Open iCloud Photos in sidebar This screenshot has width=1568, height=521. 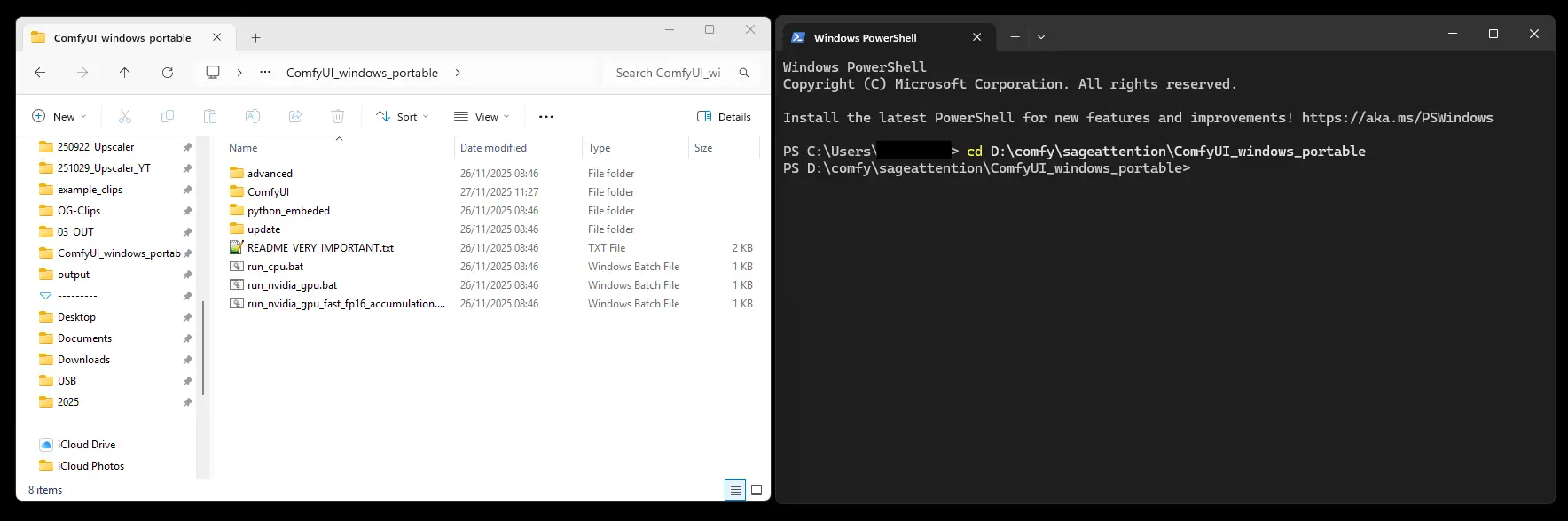coord(90,466)
